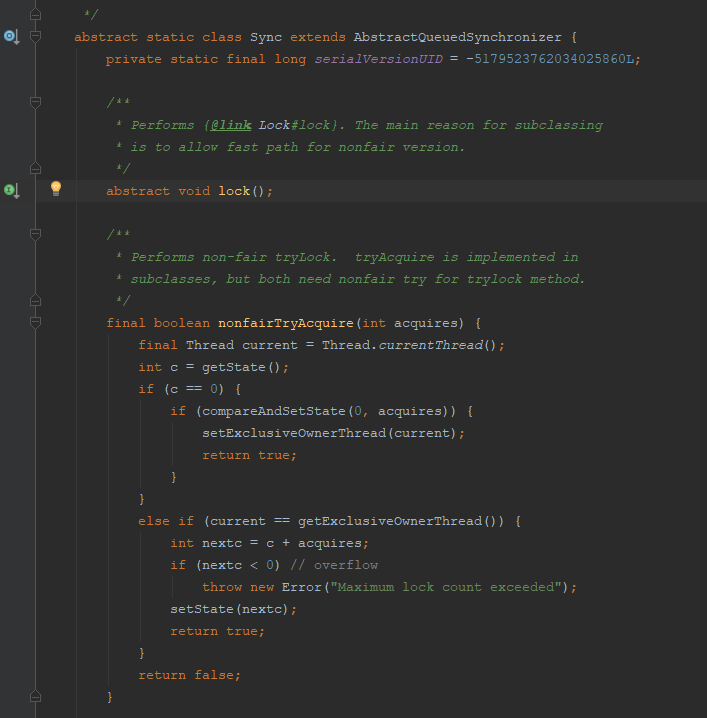Place cursor on lock method name
Image resolution: width=707 pixels, height=718 pixels.
[233, 190]
